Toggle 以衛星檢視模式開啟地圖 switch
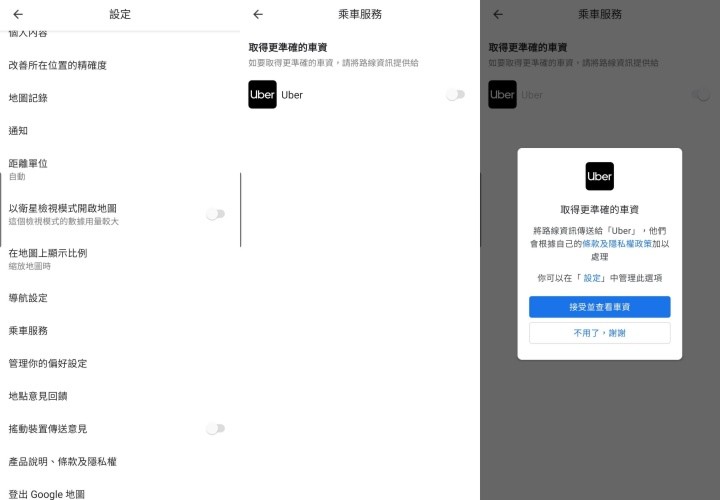The width and height of the screenshot is (720, 500). coord(215,214)
